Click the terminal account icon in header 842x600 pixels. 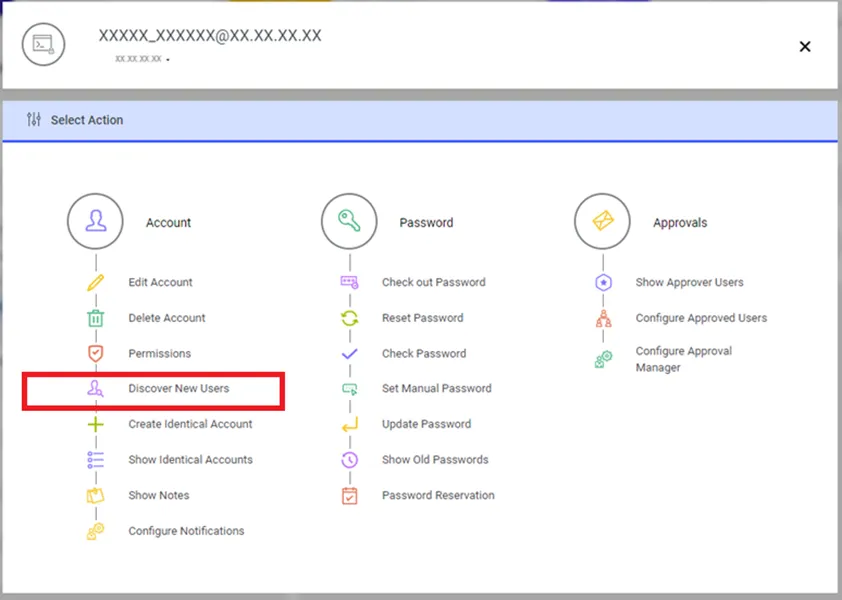click(43, 45)
